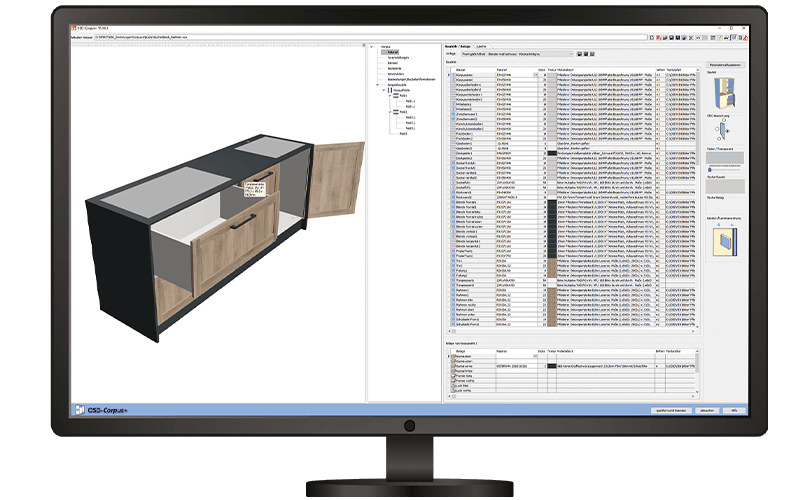The width and height of the screenshot is (800, 500).
Task: Select the Schubladefront1 row in the Bauteile table
Action: pos(573,319)
